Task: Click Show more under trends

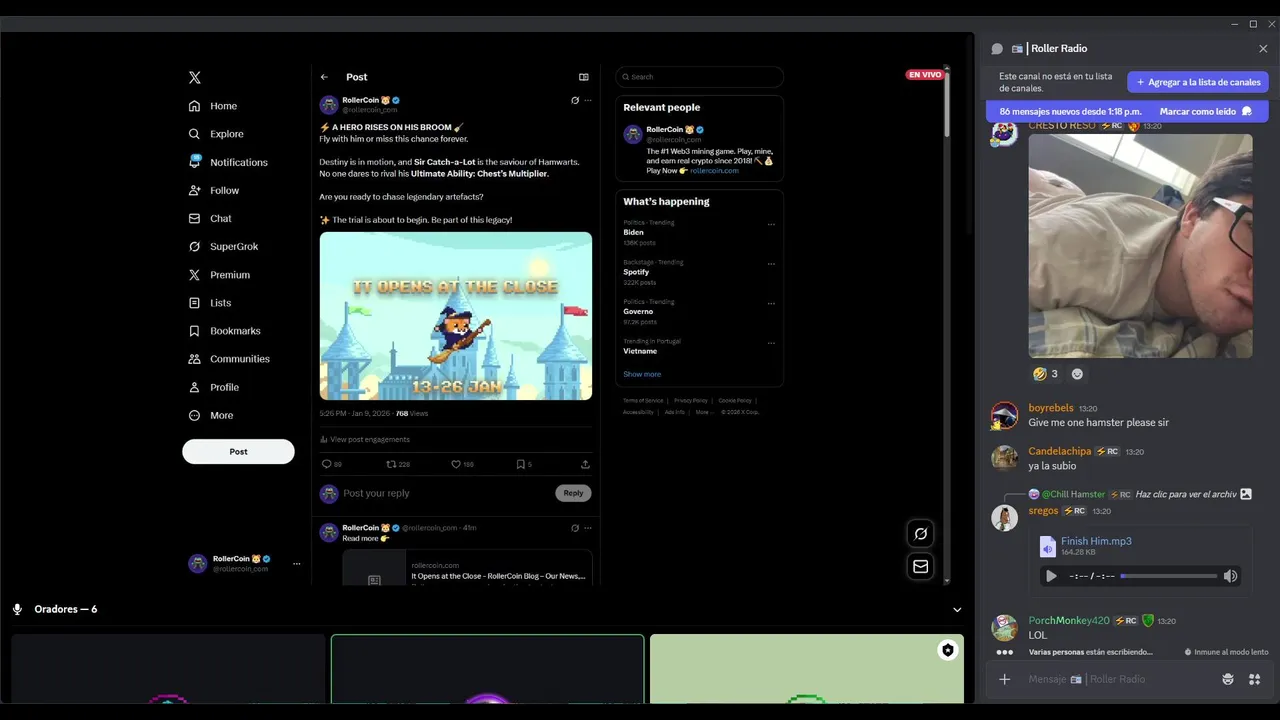Action: click(642, 374)
